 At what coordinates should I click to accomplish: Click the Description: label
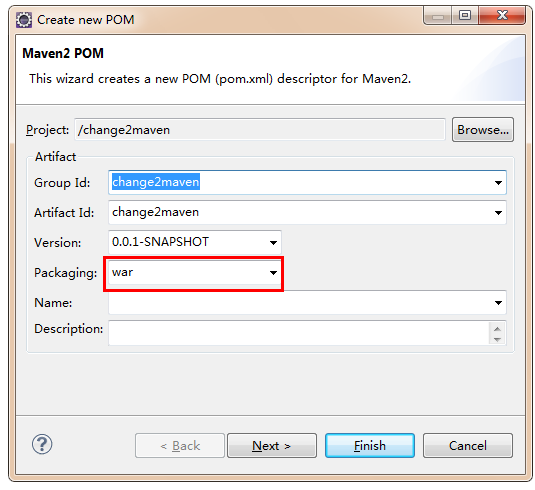69,329
